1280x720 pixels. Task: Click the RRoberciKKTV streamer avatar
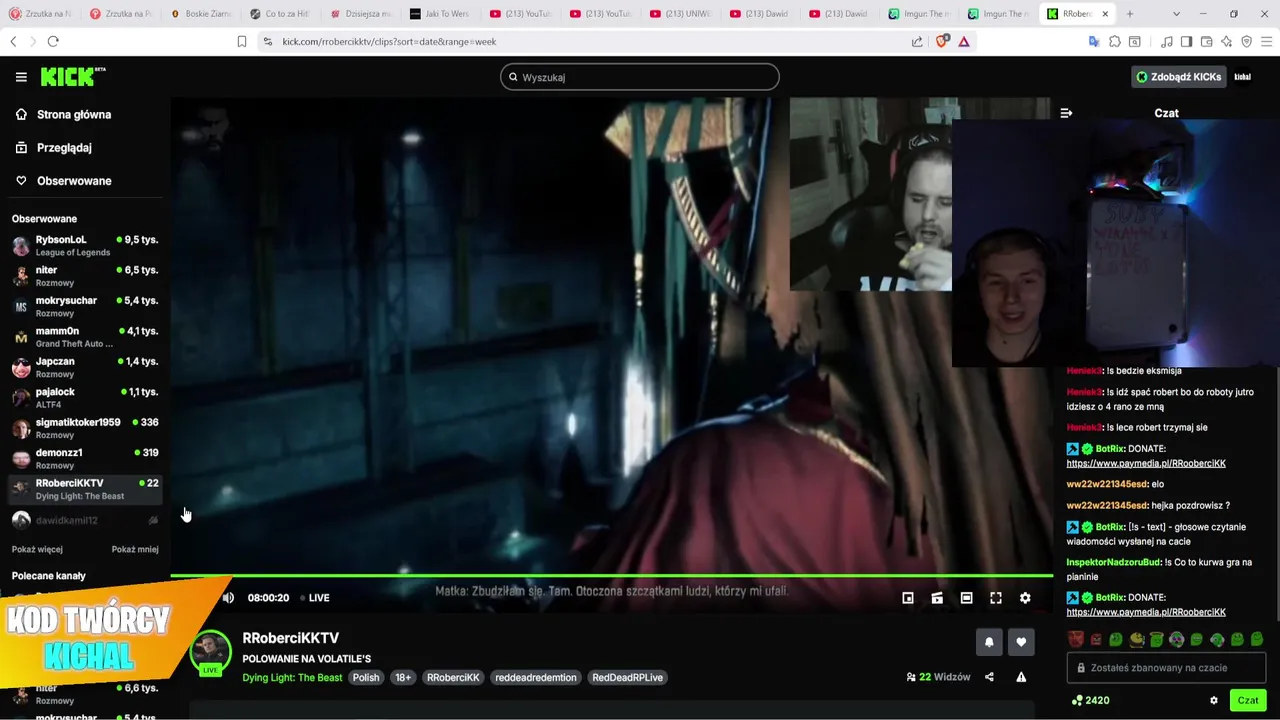(210, 653)
